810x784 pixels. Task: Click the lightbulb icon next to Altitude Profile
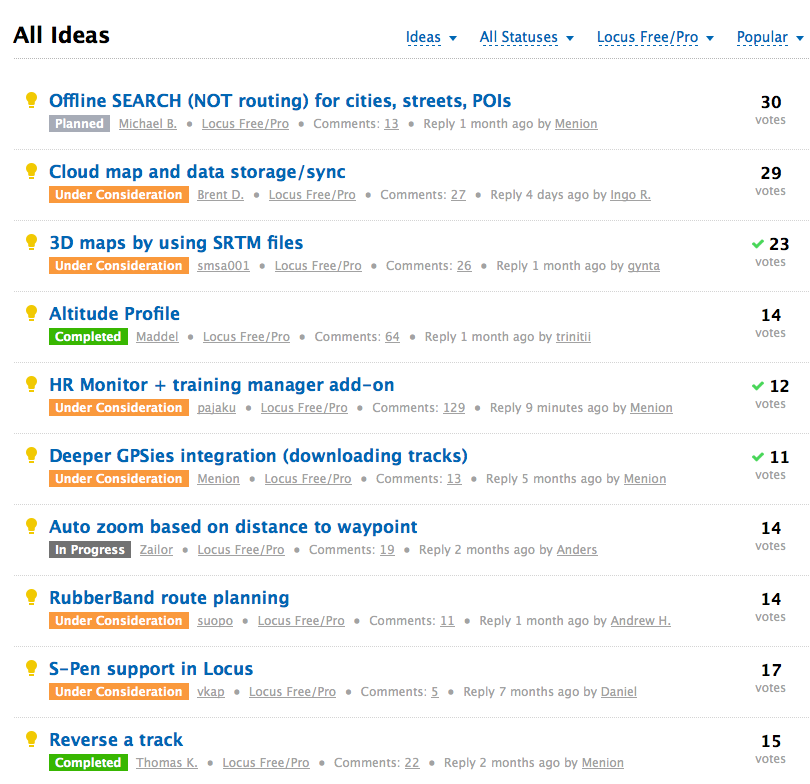pyautogui.click(x=31, y=313)
